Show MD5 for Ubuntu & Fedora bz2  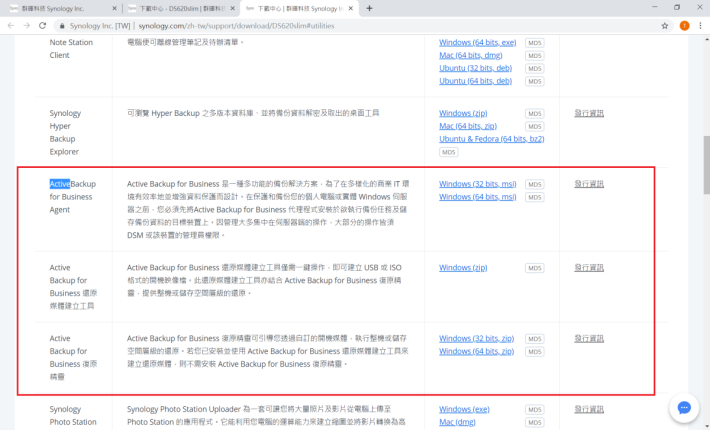coord(448,152)
